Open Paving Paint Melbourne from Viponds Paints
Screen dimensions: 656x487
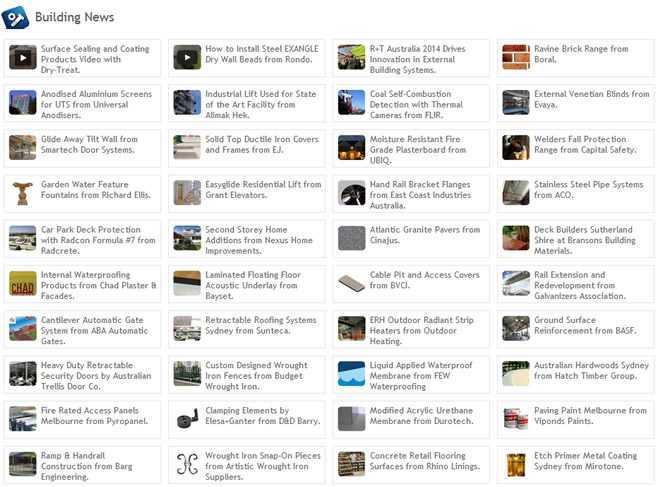[590, 415]
